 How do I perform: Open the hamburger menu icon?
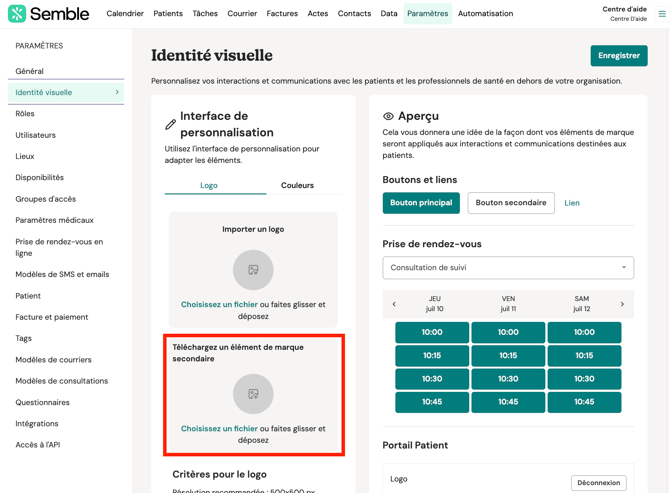[661, 14]
